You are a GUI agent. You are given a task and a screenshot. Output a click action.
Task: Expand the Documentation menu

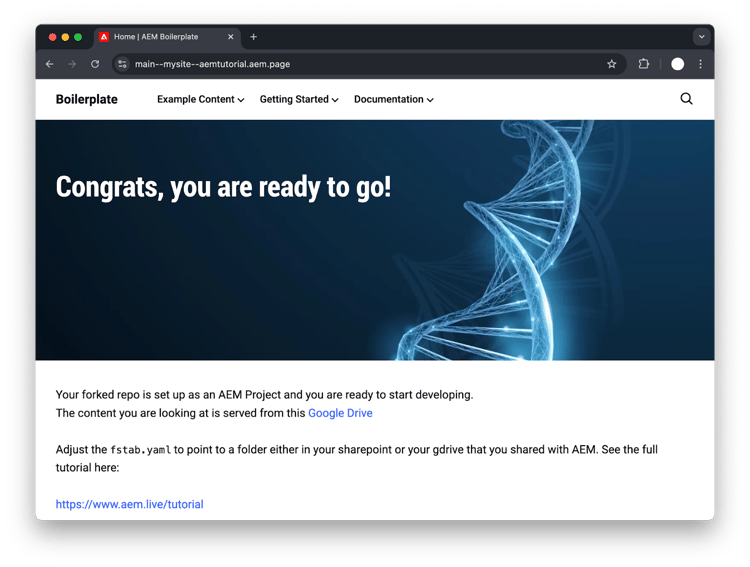[x=394, y=99]
